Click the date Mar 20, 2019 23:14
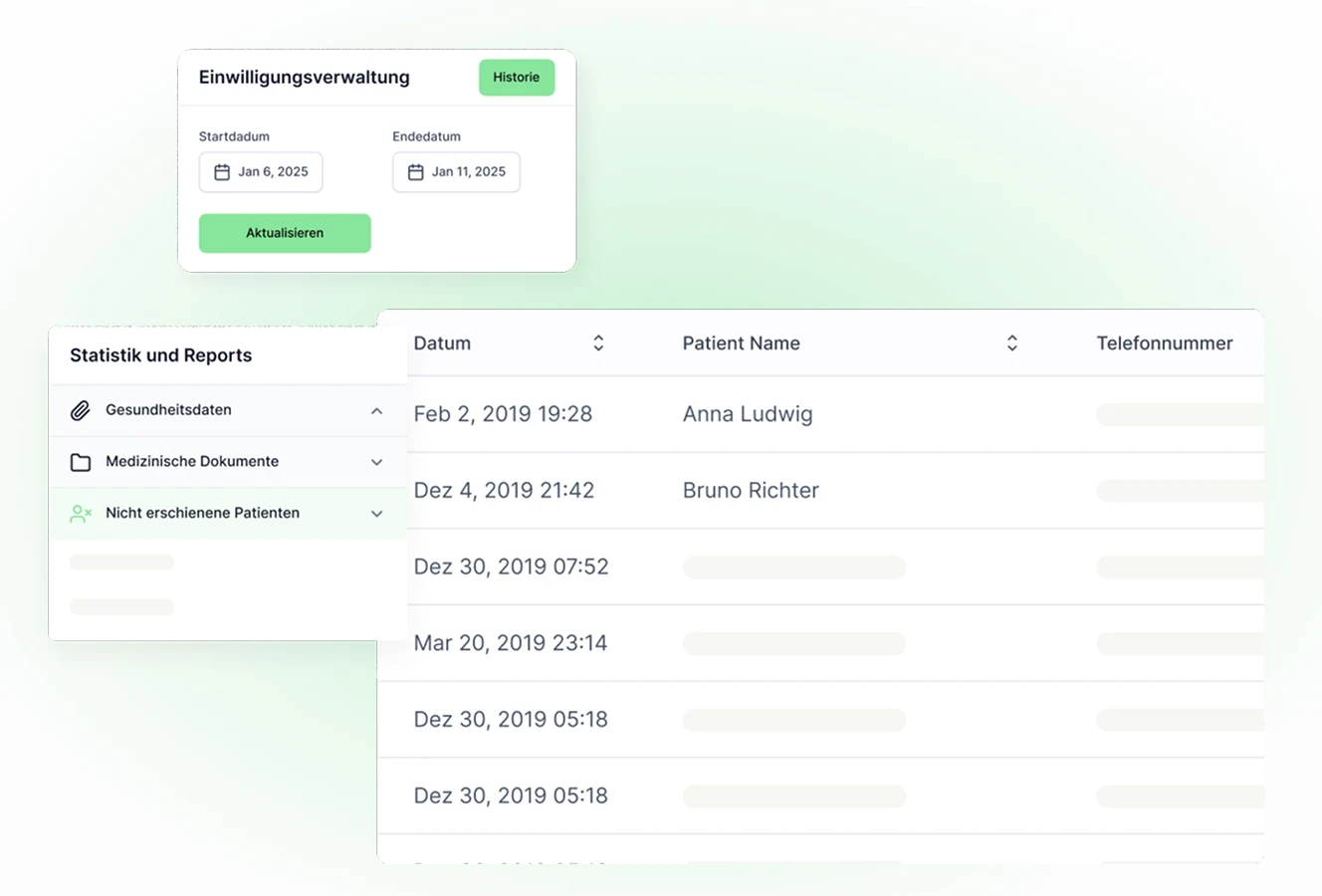 tap(511, 643)
